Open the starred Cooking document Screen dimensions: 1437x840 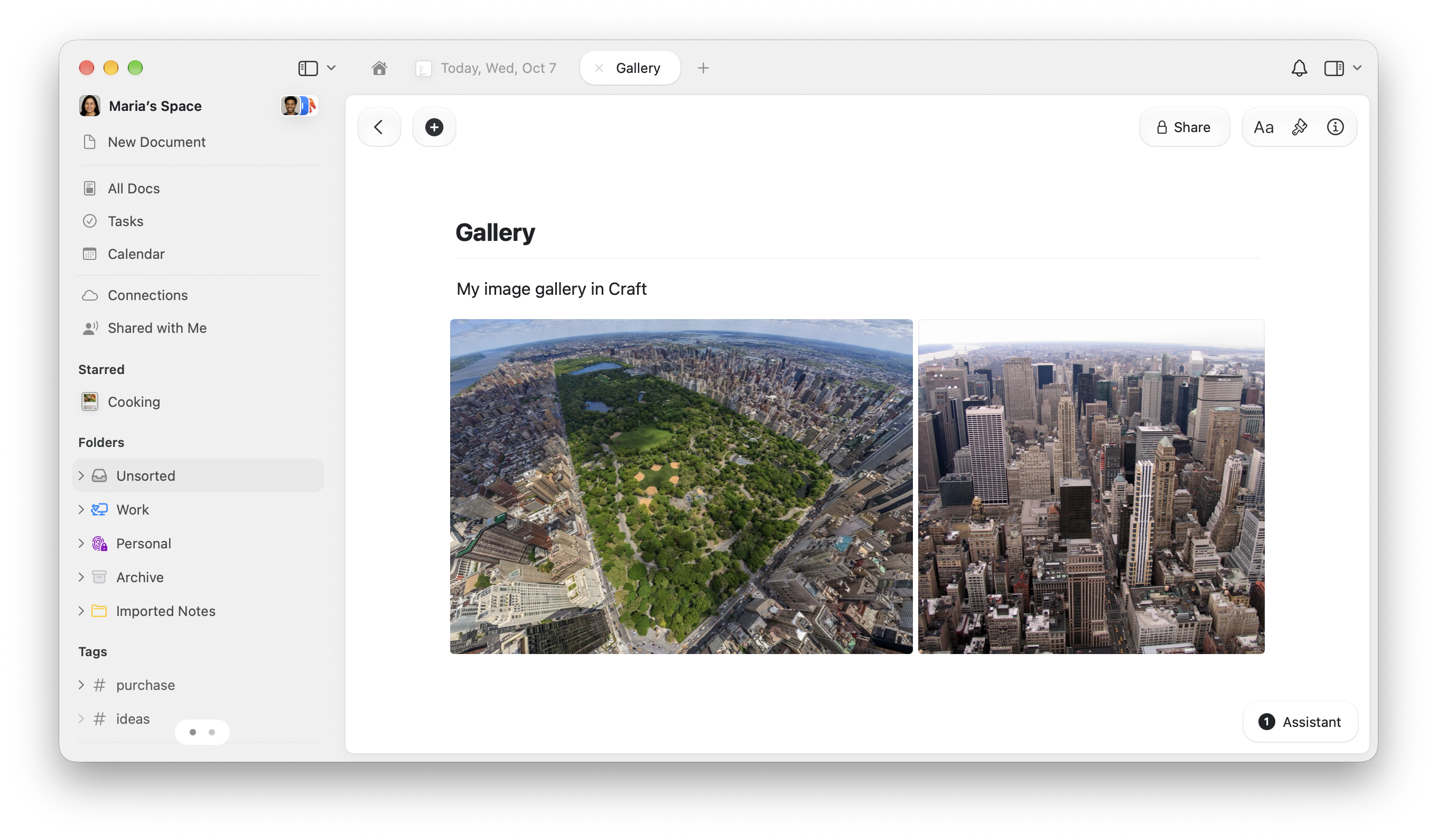(198, 402)
